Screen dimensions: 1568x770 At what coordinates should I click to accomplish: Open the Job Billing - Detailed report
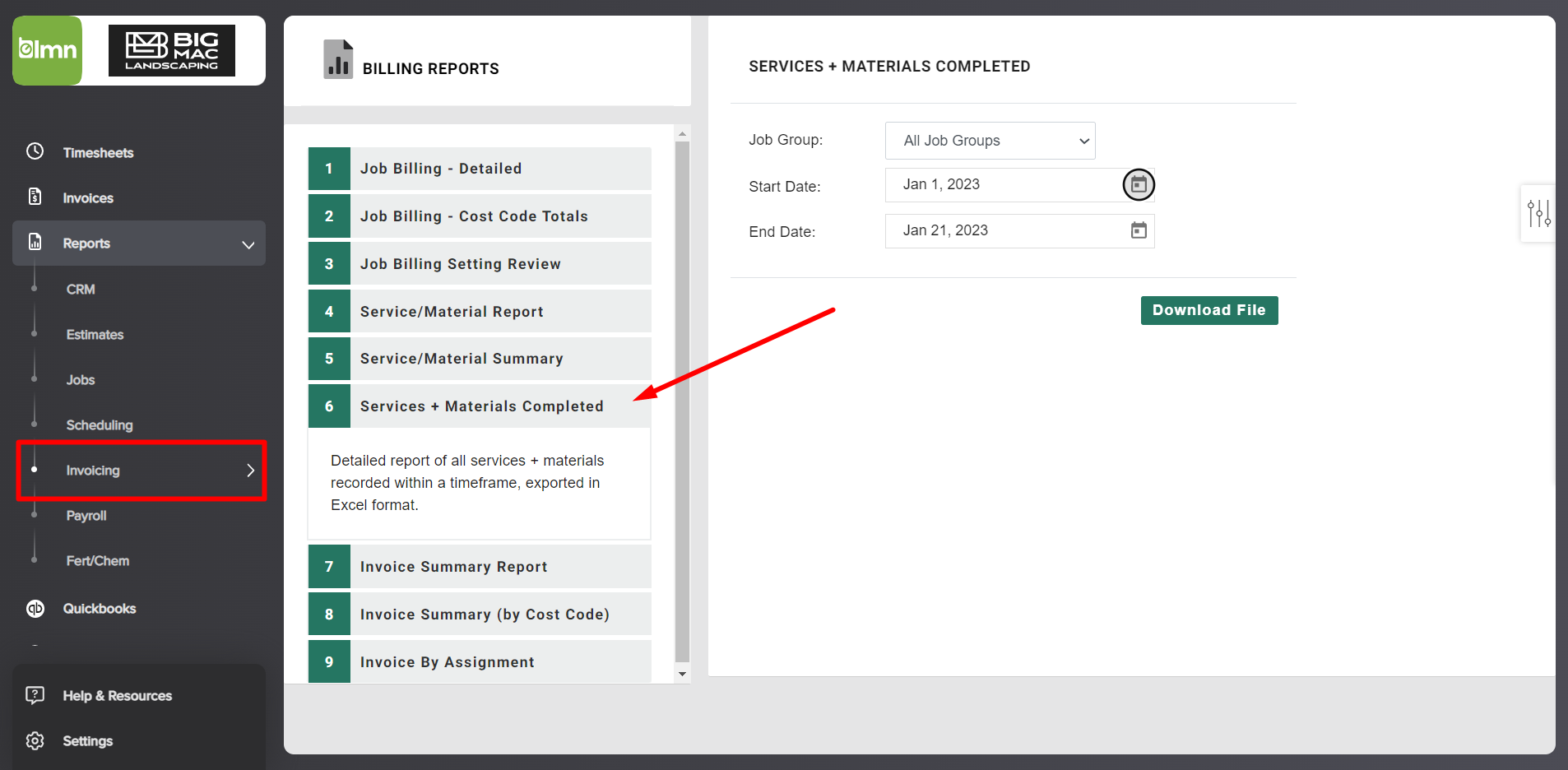click(441, 168)
